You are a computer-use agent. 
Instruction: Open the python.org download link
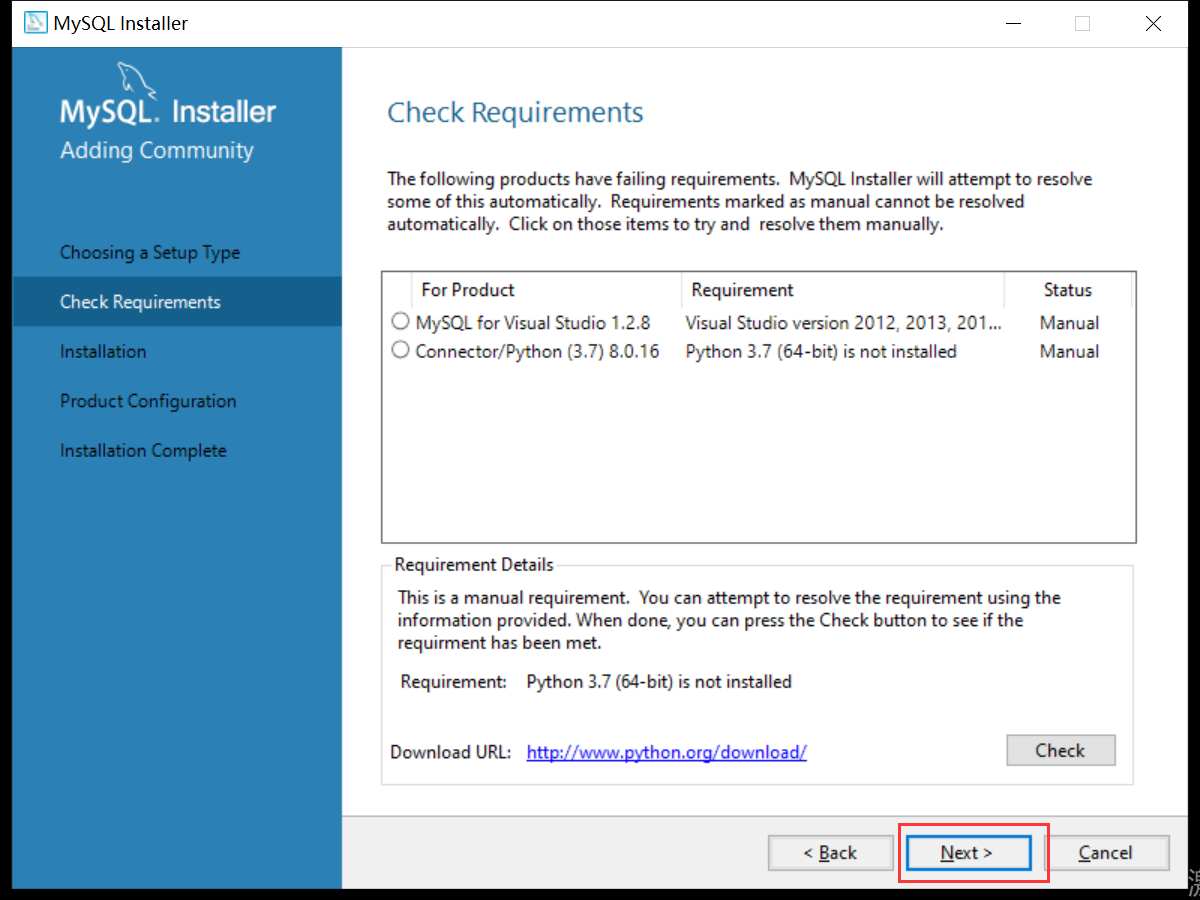coord(667,752)
